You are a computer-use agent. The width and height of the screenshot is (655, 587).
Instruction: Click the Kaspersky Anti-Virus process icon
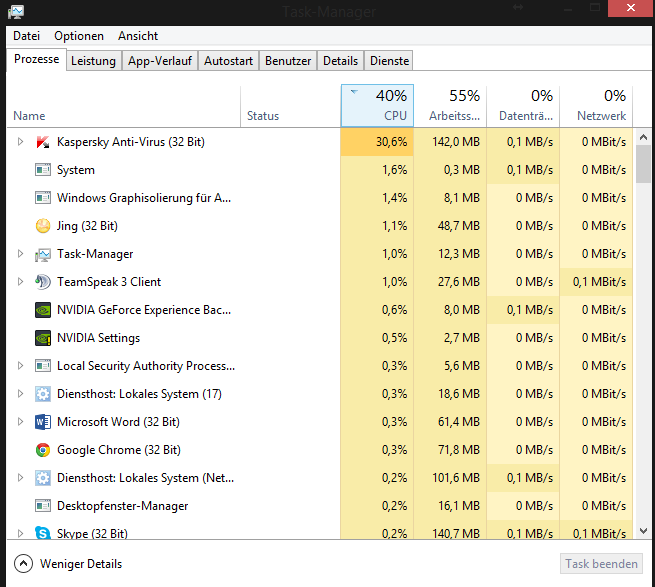coord(43,142)
